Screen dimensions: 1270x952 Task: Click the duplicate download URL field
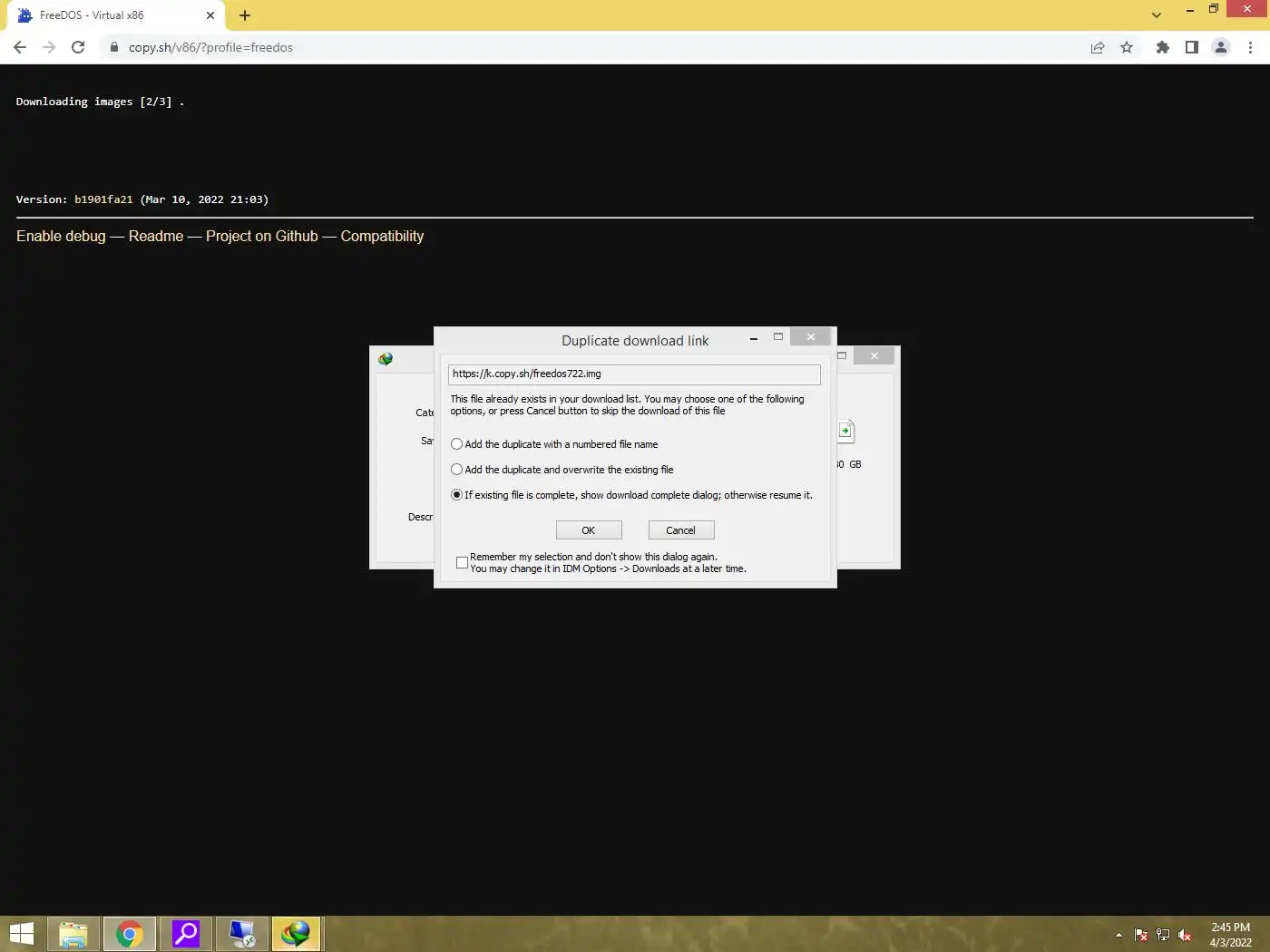tap(634, 374)
